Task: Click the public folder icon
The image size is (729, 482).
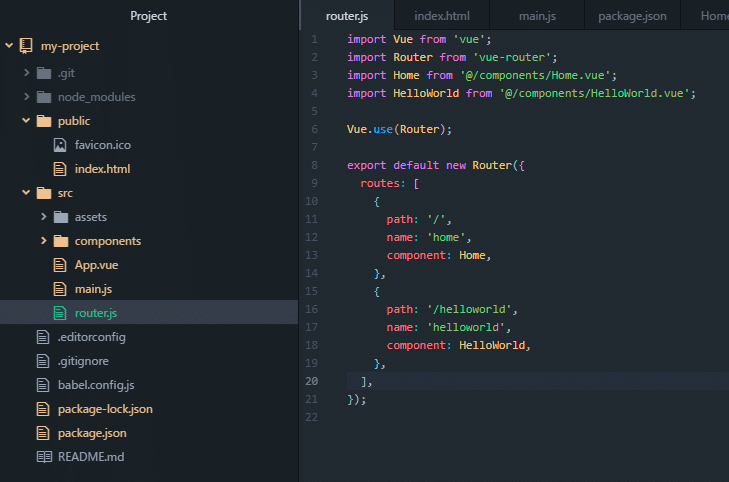Action: [44, 121]
